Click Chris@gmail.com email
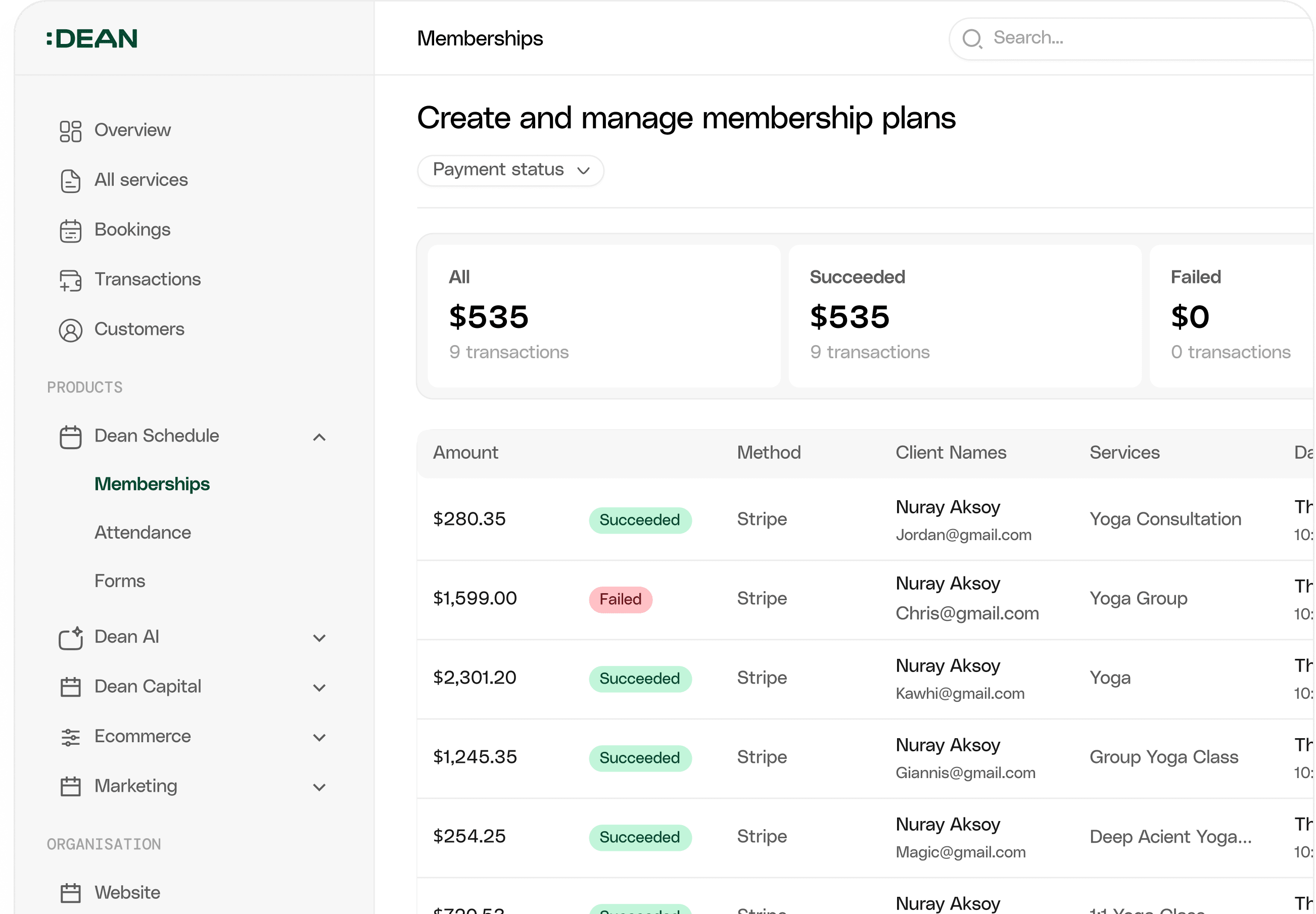 pos(967,613)
